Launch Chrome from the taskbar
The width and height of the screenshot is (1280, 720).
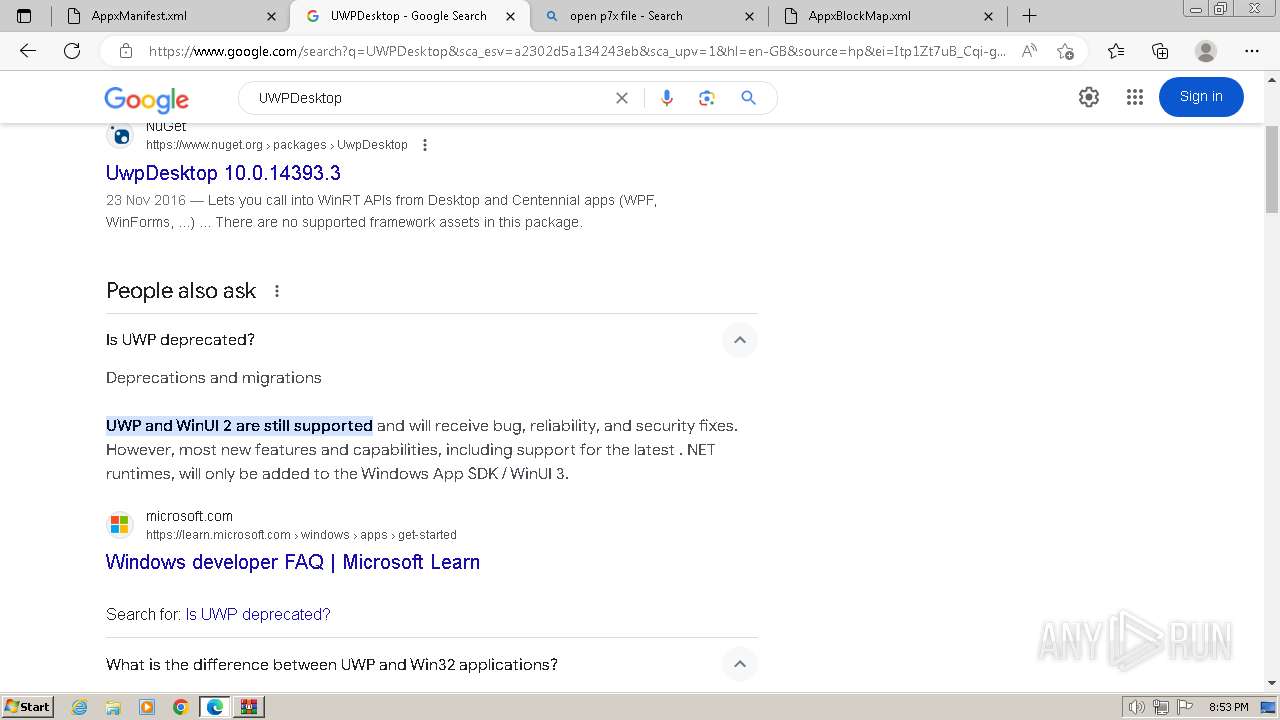180,707
